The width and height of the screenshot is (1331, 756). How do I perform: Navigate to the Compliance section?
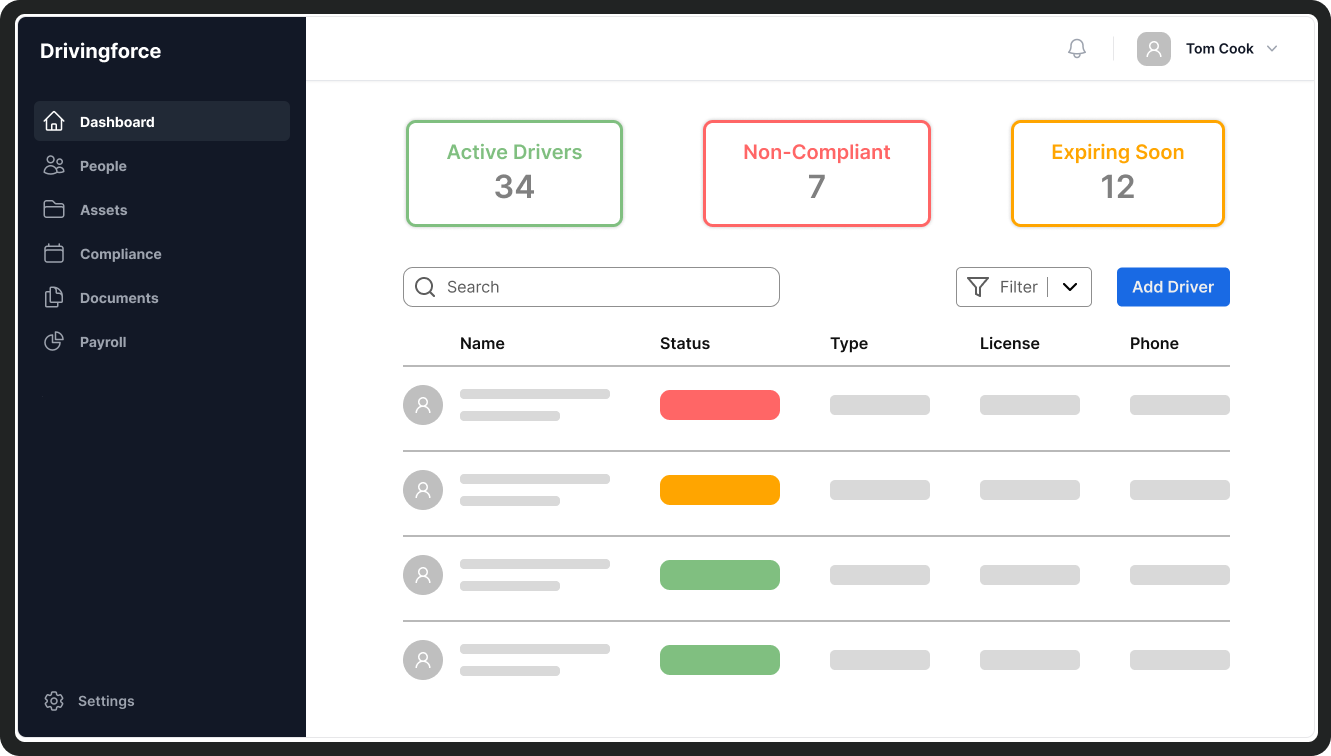click(x=121, y=253)
